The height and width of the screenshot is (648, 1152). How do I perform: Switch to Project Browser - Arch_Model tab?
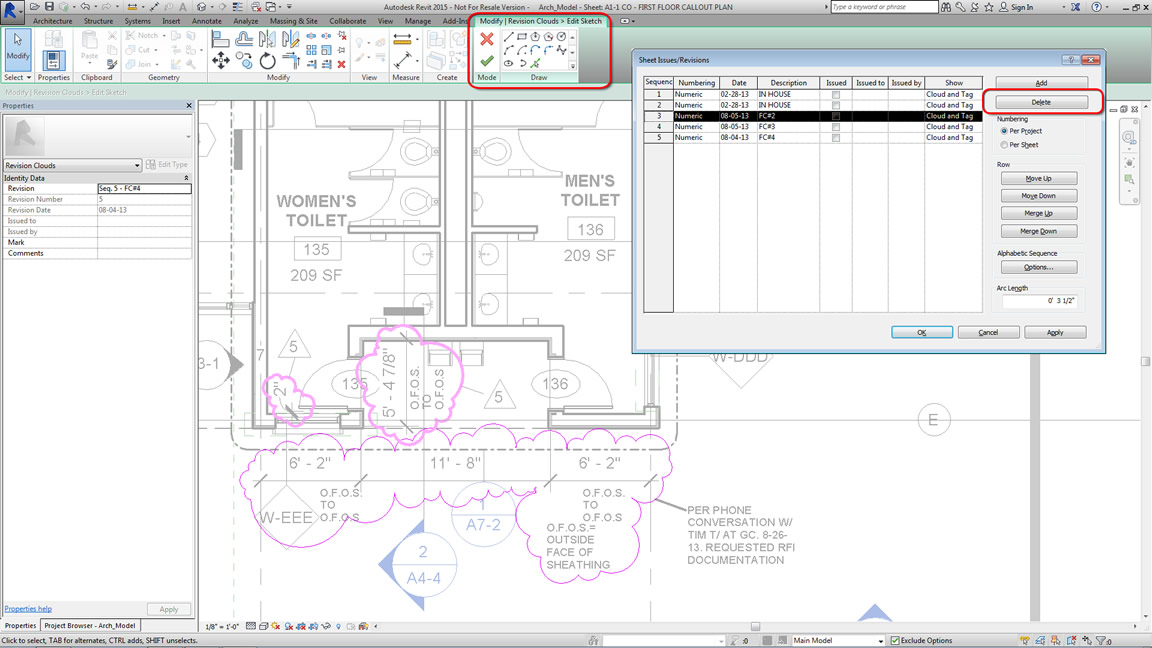click(90, 626)
